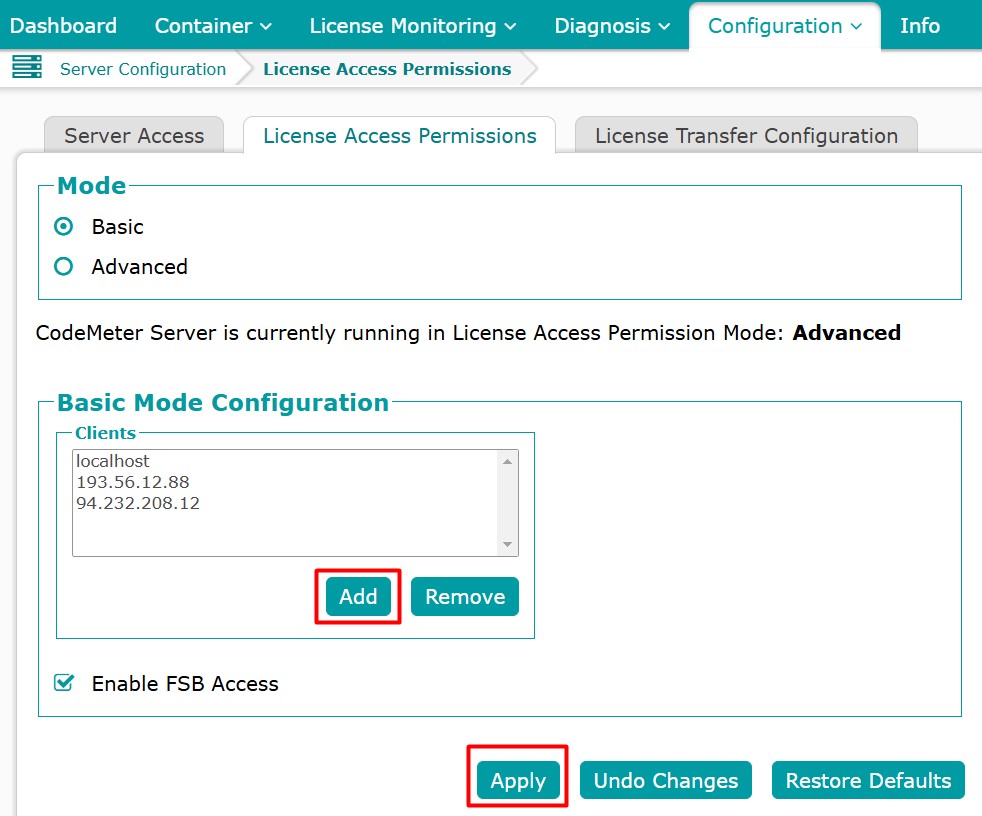Screen dimensions: 982x816
Task: Switch to the Server Access tab
Action: [x=134, y=136]
